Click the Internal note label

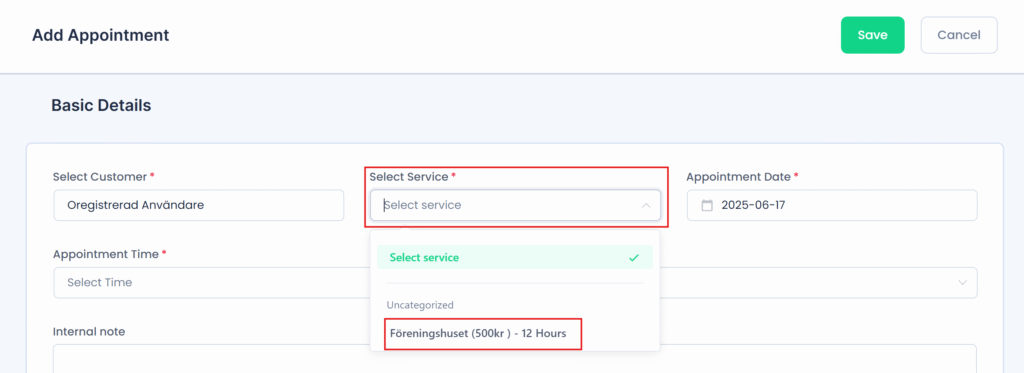(89, 331)
